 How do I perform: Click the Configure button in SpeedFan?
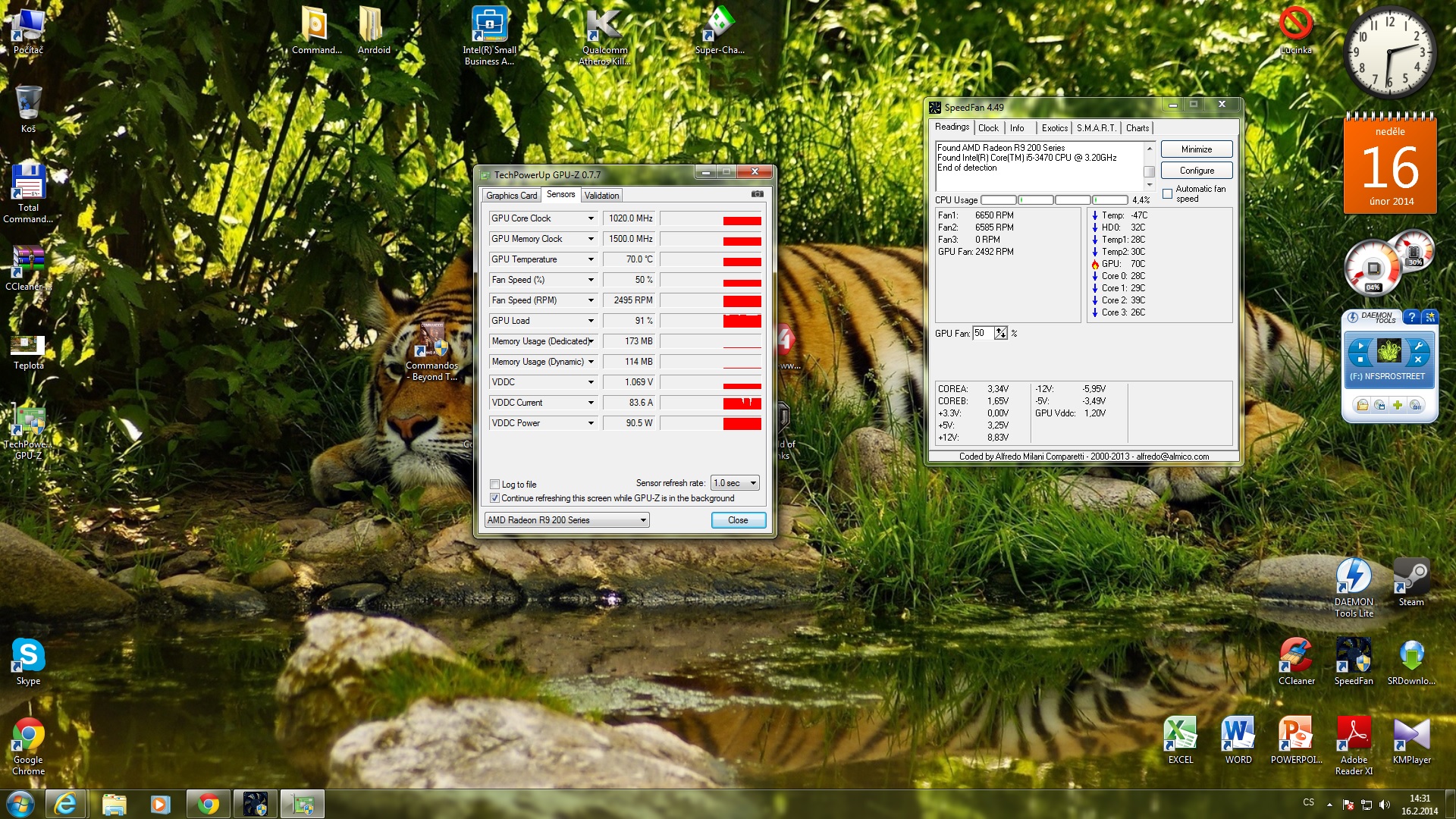(x=1196, y=171)
